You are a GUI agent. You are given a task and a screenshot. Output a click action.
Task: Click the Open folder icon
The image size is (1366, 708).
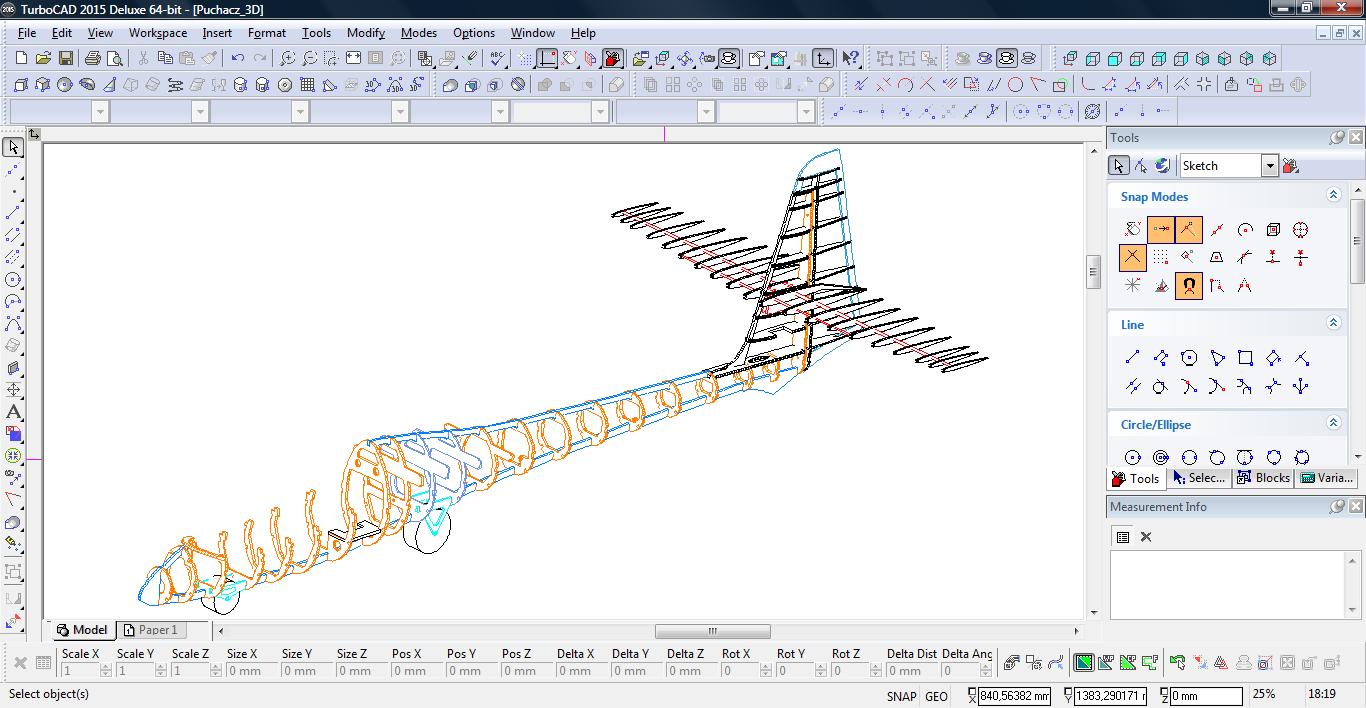(x=44, y=59)
